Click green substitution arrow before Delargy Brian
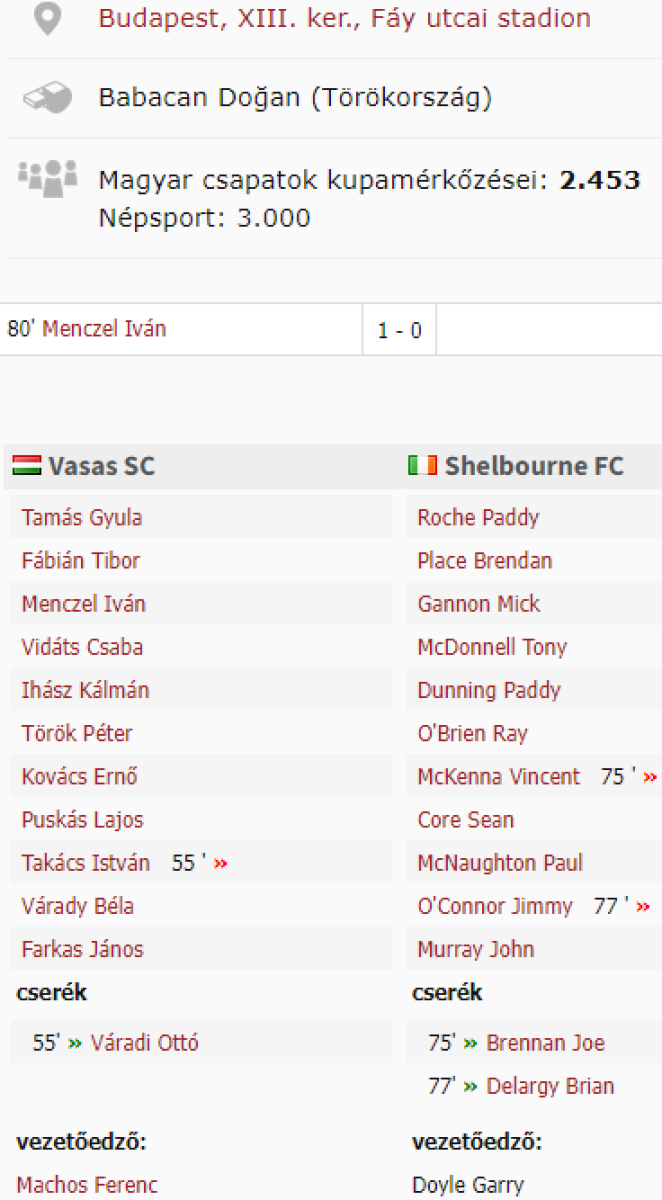662x1200 pixels. 471,1086
